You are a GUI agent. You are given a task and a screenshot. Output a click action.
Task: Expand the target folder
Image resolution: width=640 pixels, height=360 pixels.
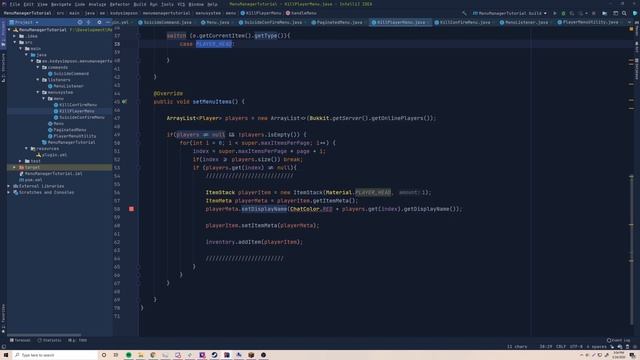point(15,167)
